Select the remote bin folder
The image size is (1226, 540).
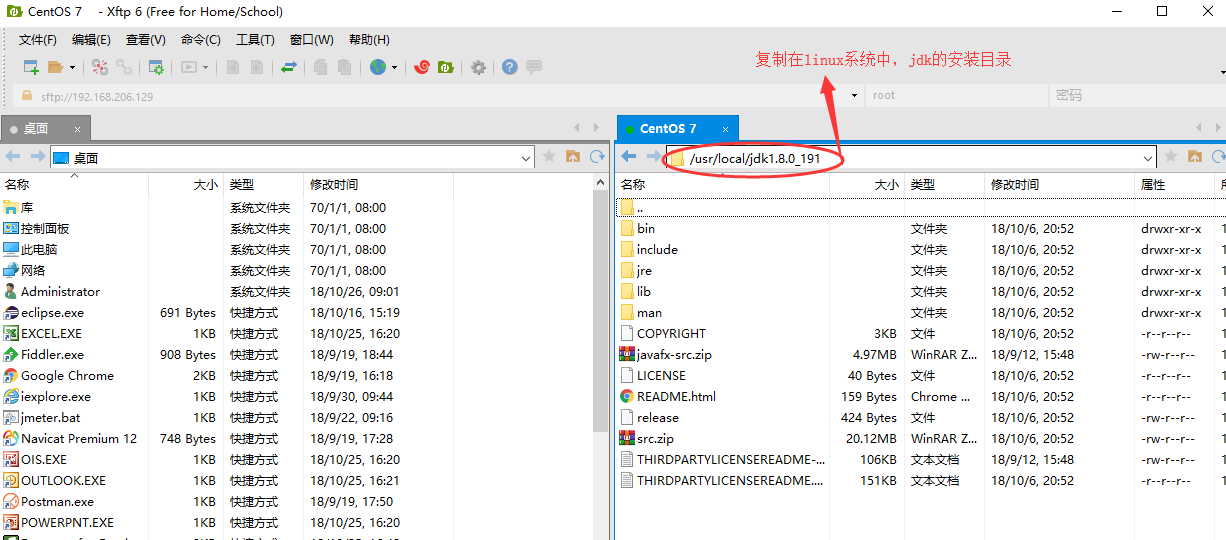(x=646, y=229)
